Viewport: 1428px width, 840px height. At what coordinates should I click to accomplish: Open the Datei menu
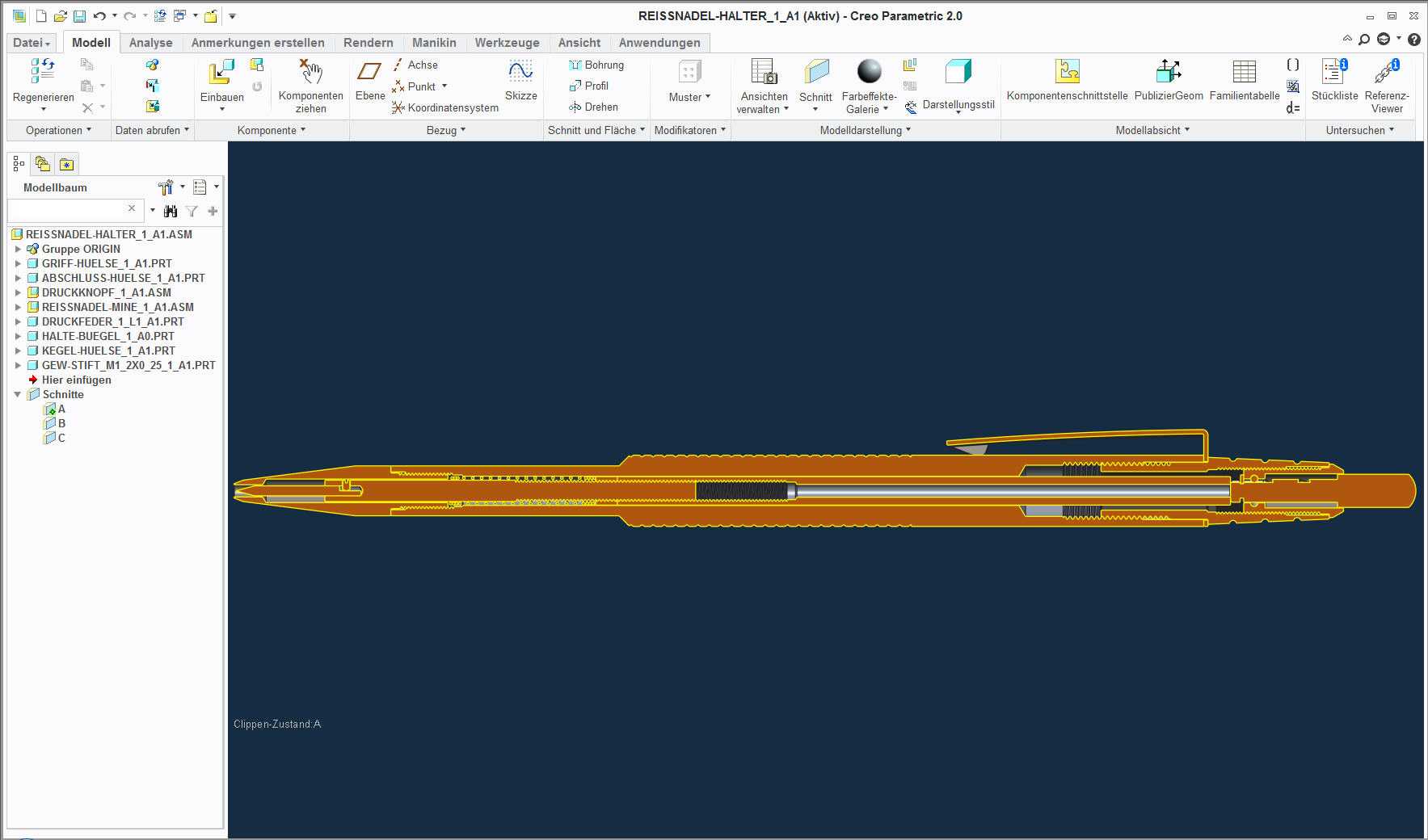coord(32,43)
